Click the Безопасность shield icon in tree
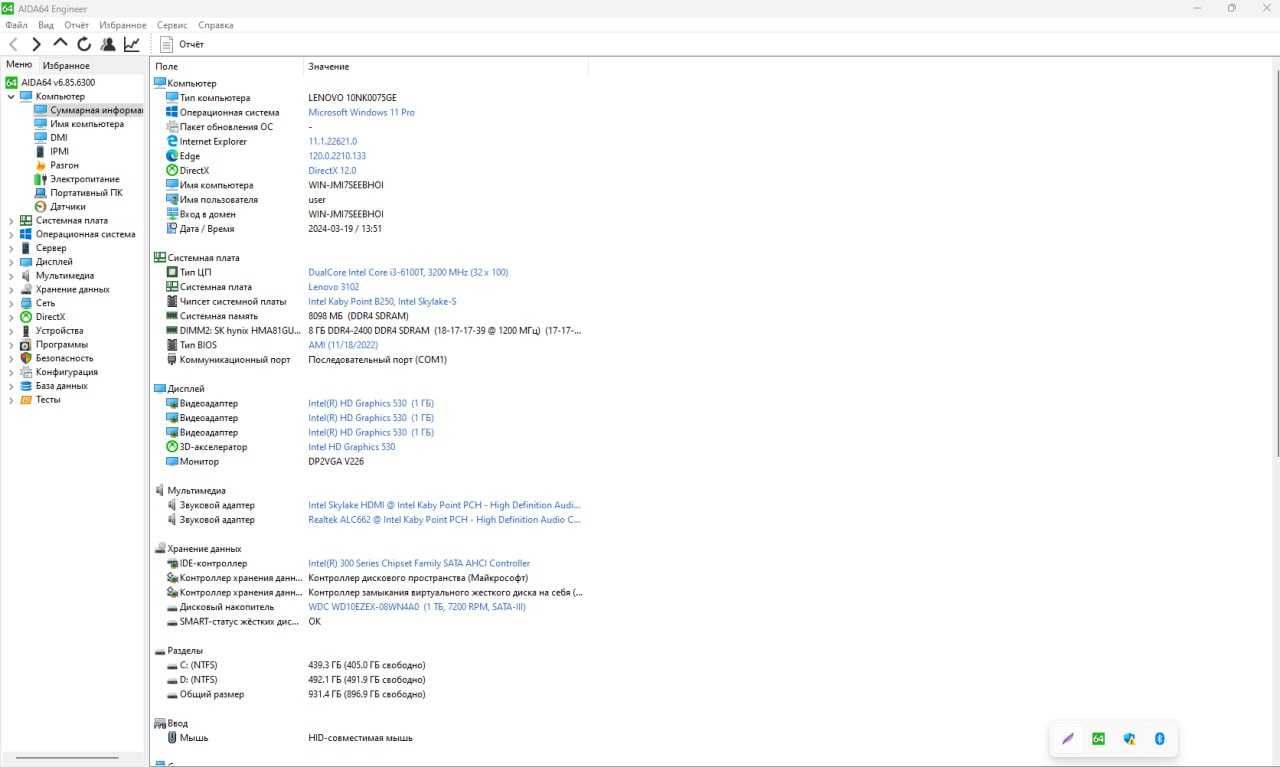Image resolution: width=1280 pixels, height=767 pixels. click(x=26, y=358)
